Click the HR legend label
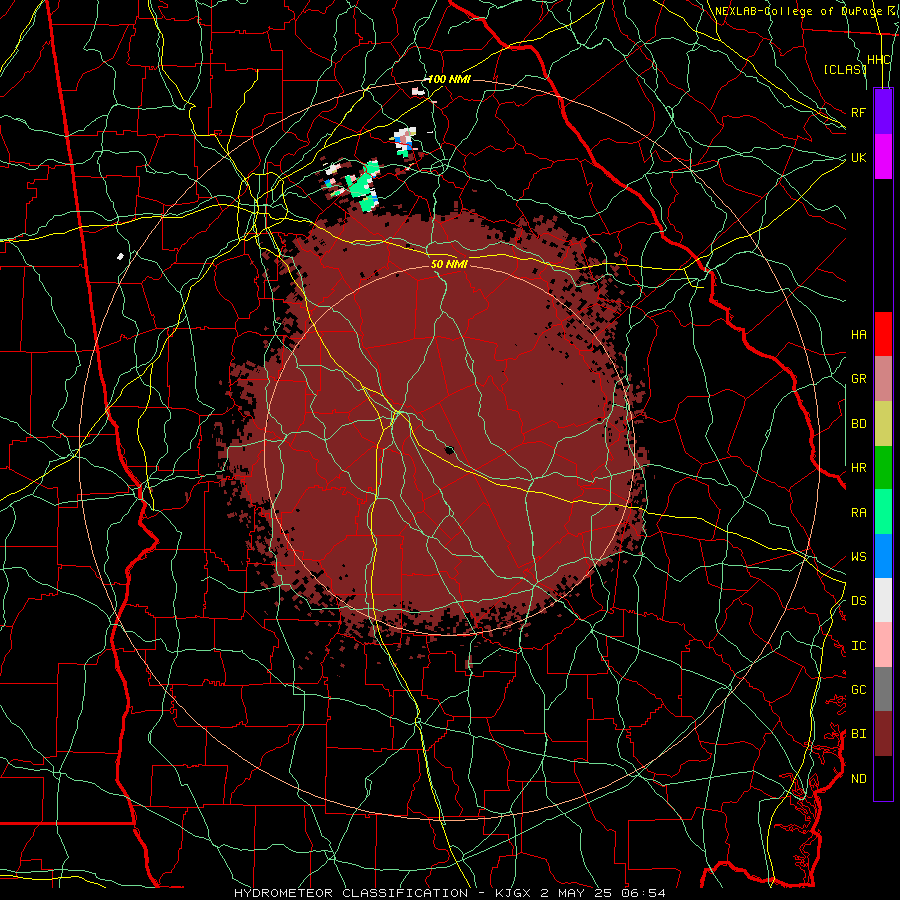 tap(859, 468)
